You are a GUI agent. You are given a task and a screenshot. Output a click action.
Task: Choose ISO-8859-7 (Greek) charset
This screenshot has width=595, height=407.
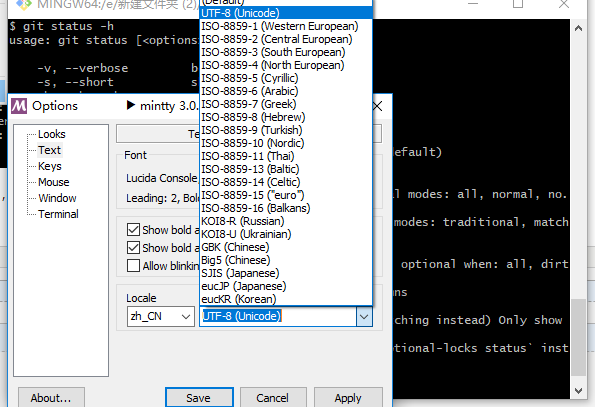tap(286, 104)
